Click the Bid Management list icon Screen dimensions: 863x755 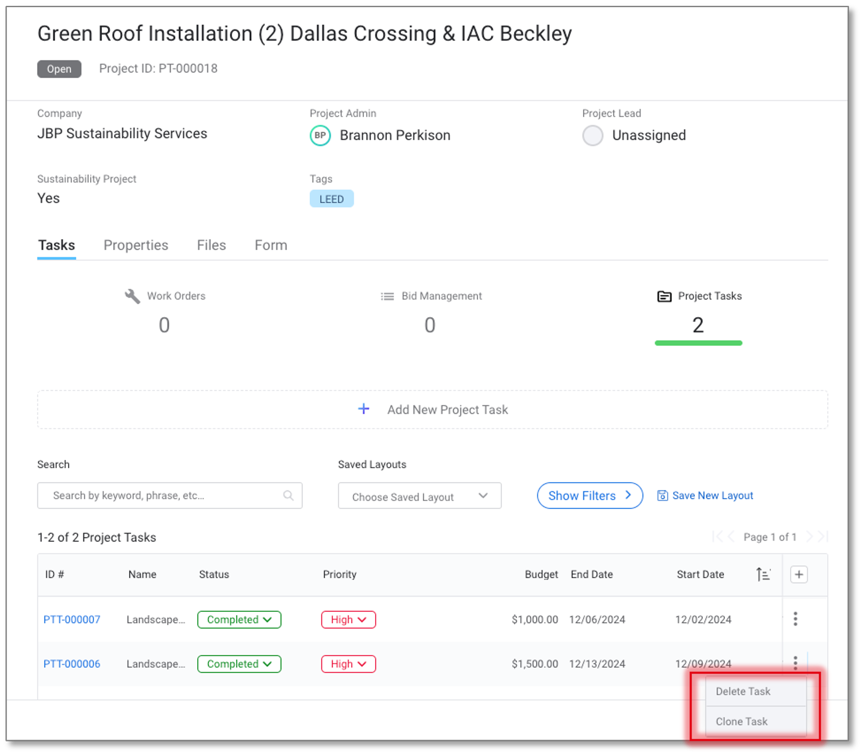tap(387, 296)
